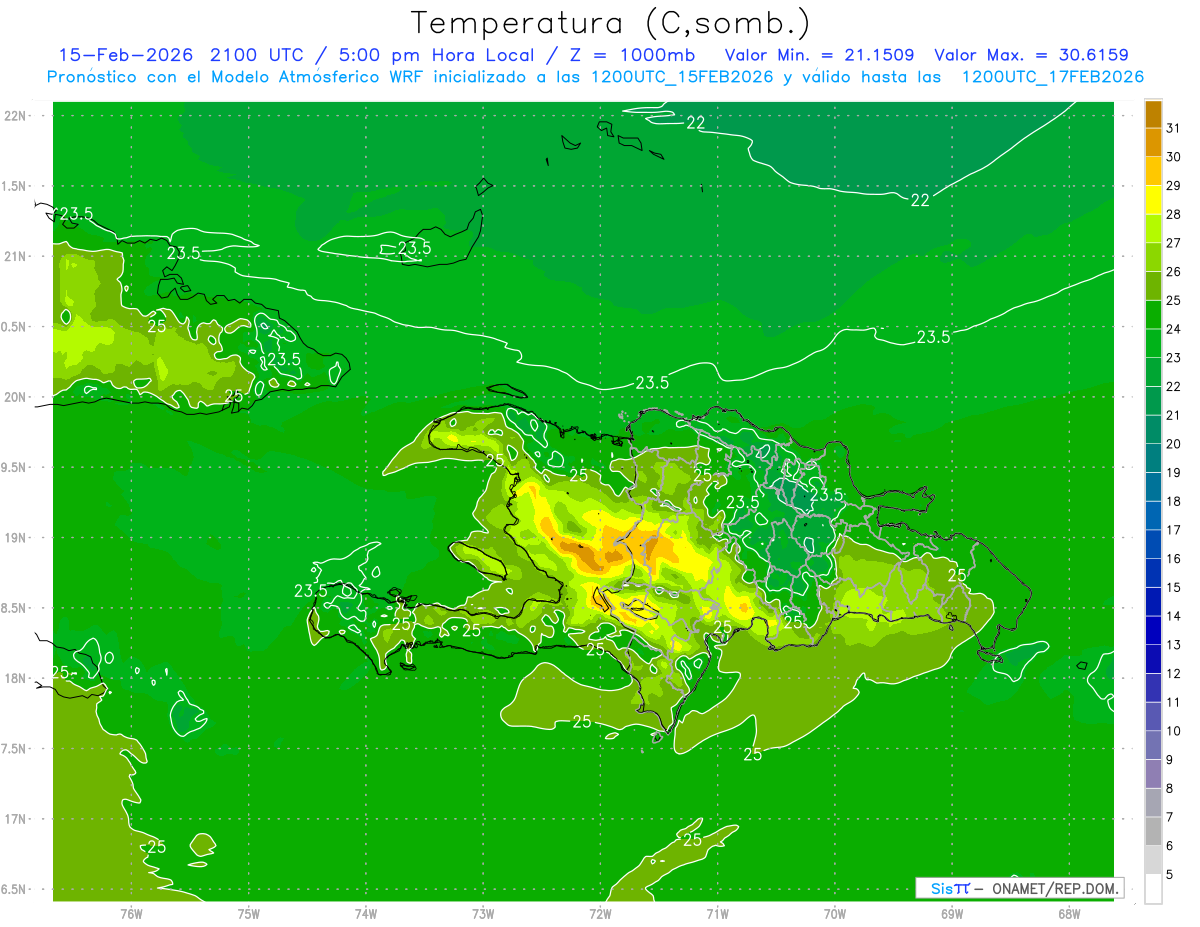Click the gray swatch between 6 and 7

[1153, 831]
